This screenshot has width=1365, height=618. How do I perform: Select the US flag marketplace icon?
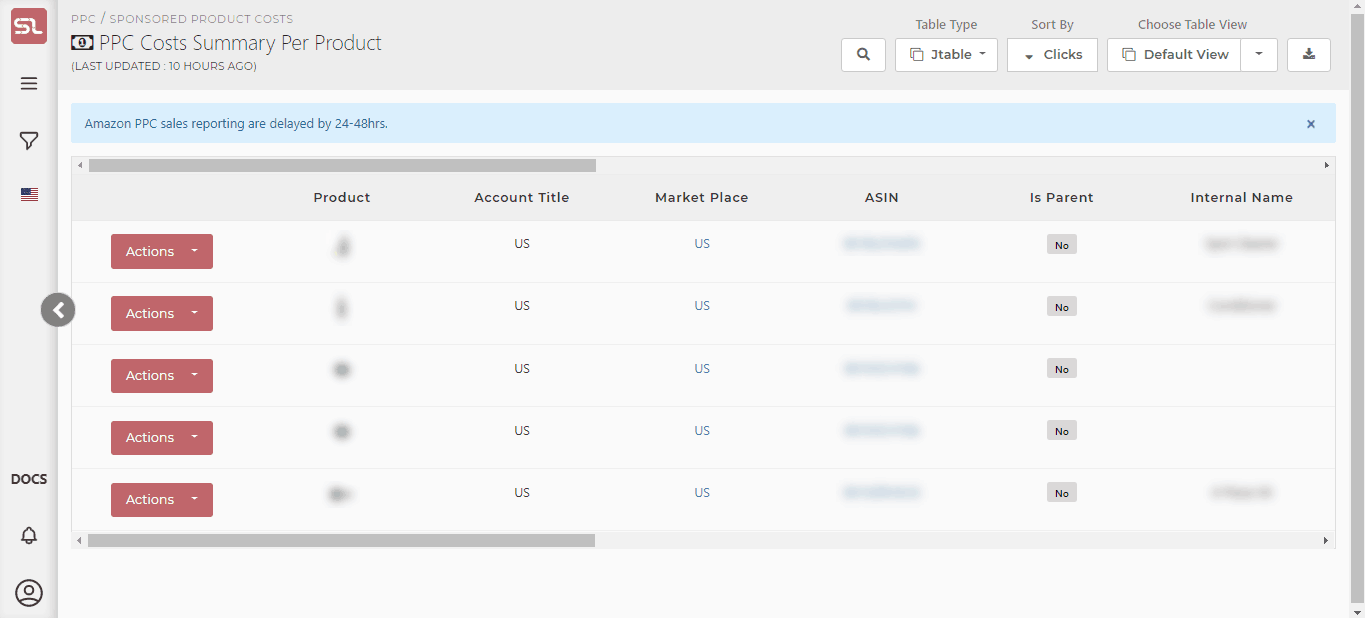coord(29,195)
